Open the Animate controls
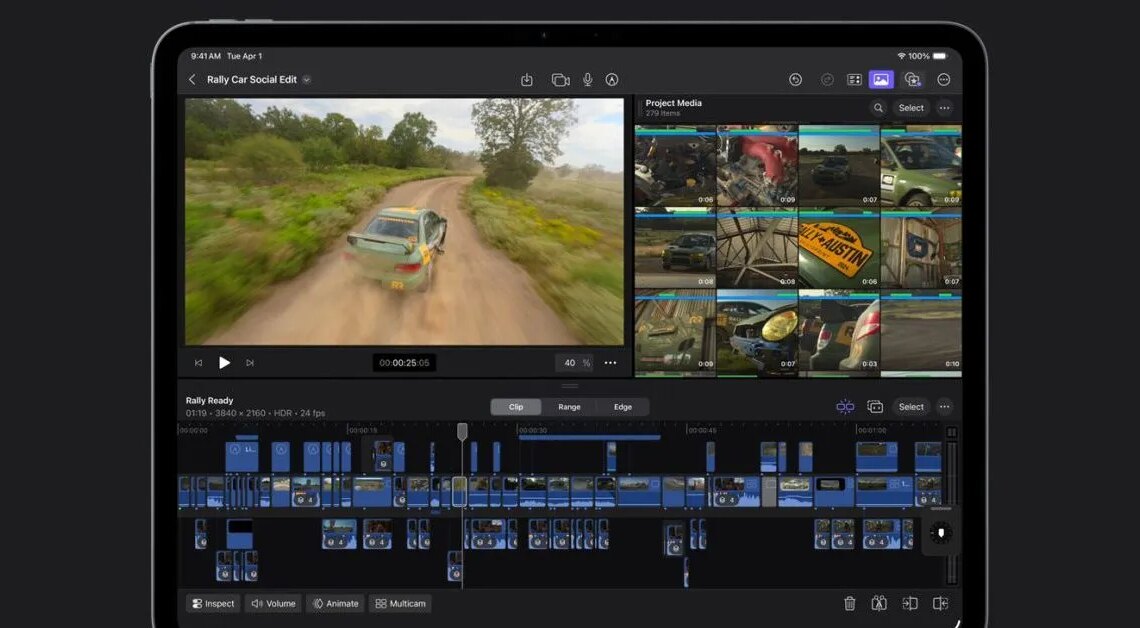This screenshot has width=1140, height=628. coord(335,603)
